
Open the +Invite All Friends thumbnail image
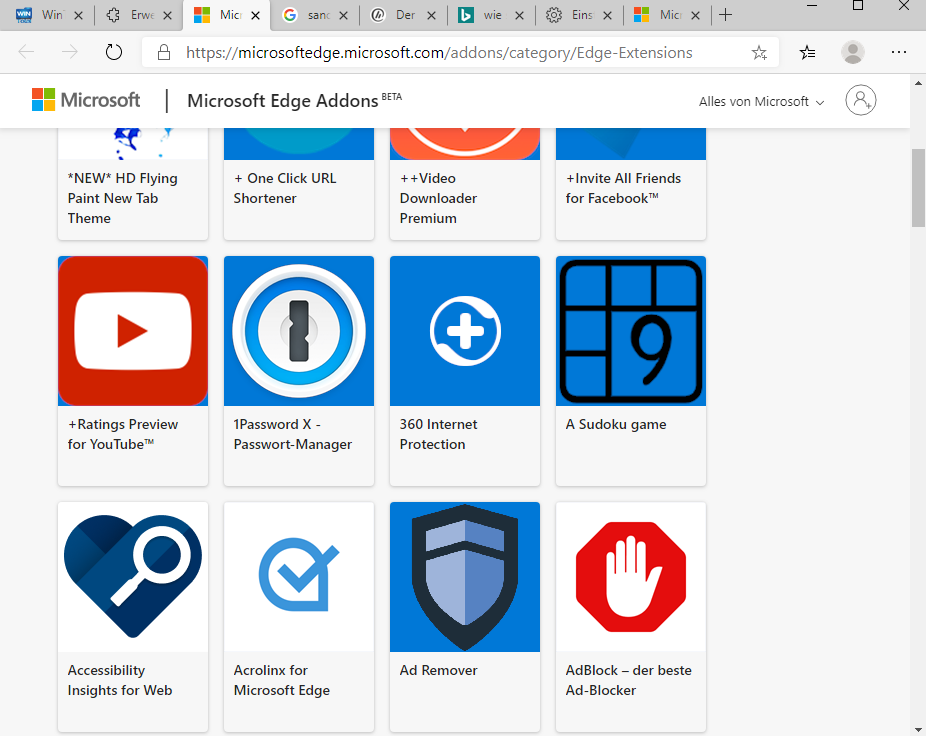click(x=631, y=144)
